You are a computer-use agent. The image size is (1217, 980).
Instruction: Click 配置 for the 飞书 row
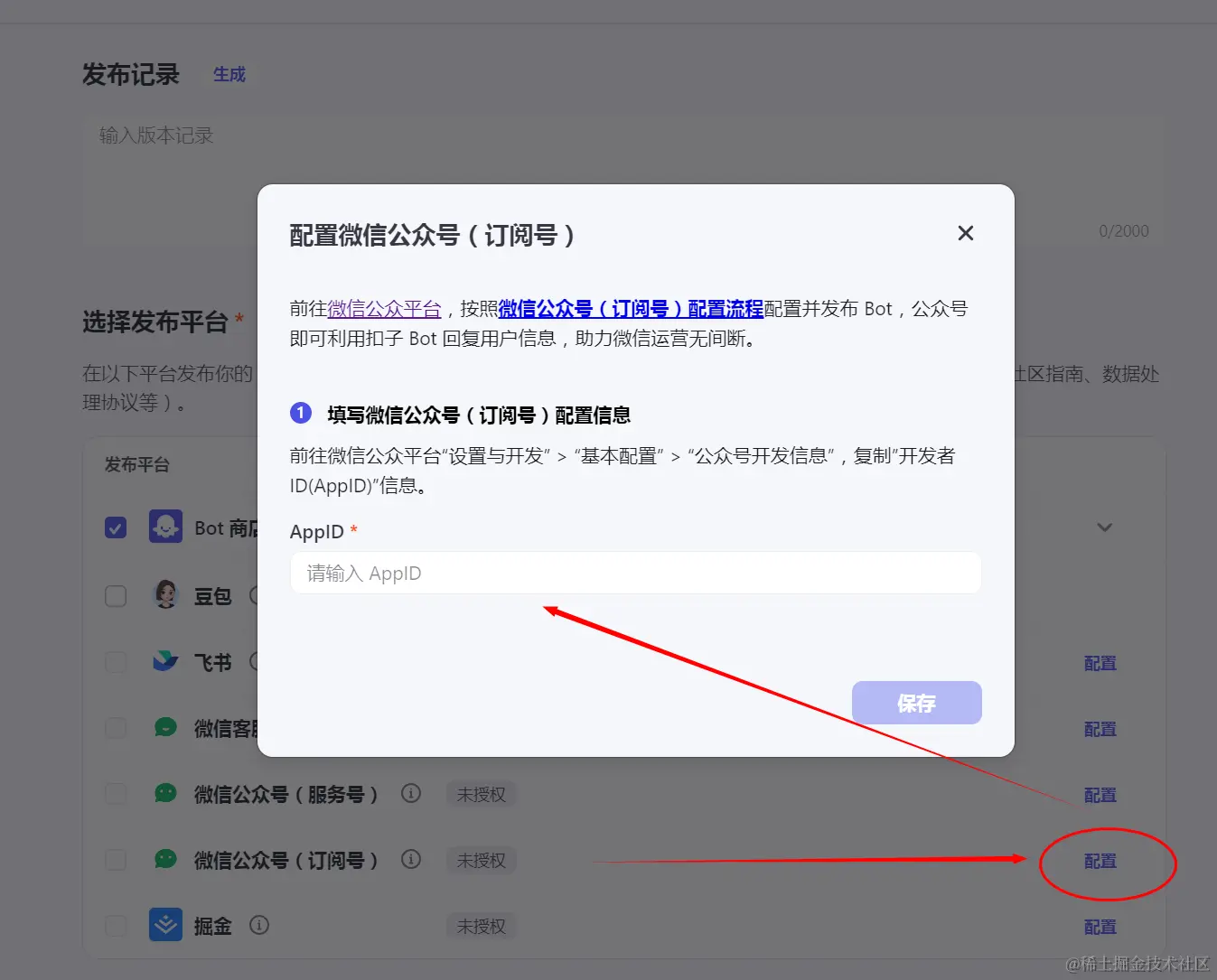(1100, 663)
